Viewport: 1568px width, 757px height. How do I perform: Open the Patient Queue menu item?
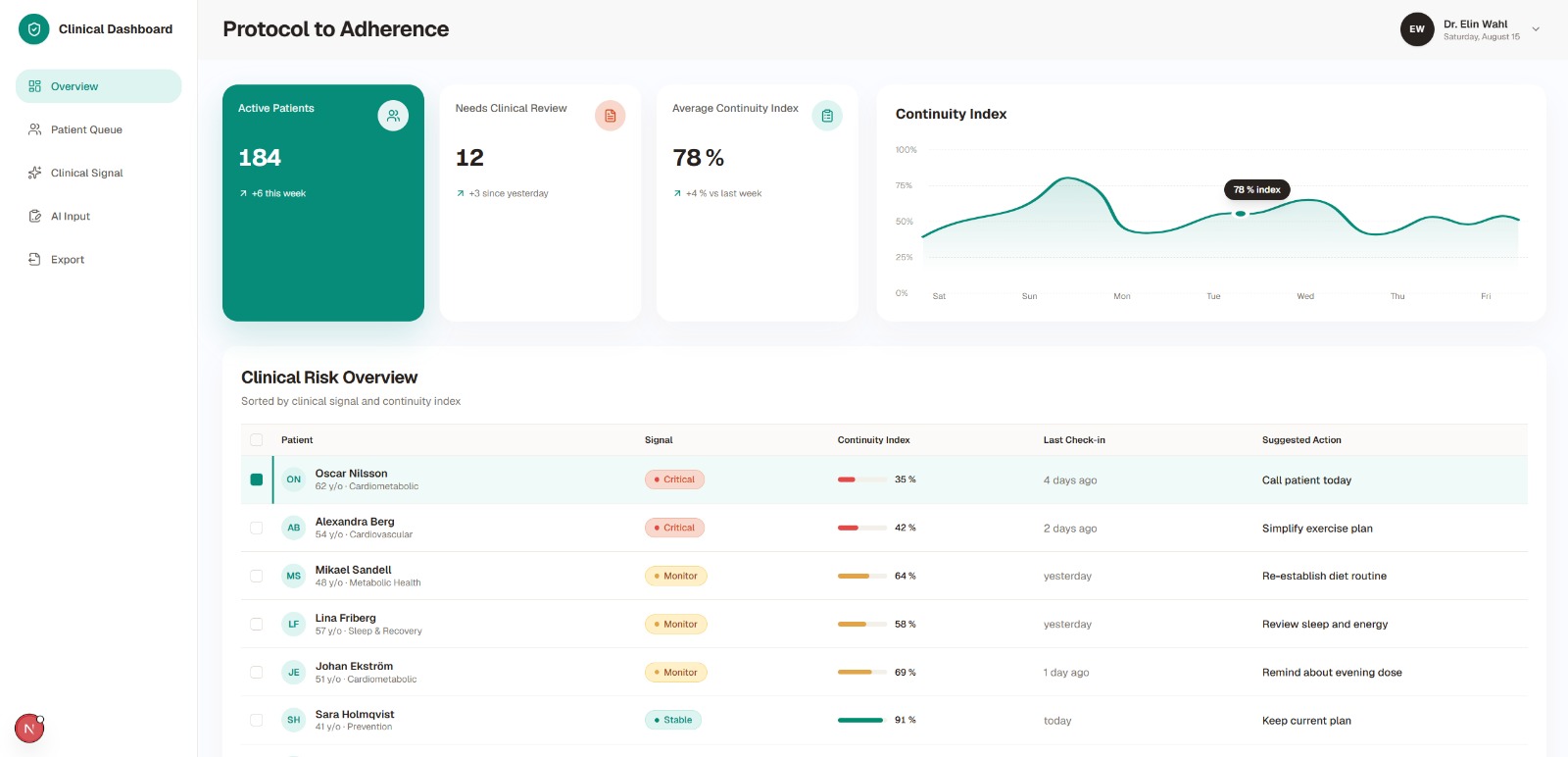click(x=99, y=129)
